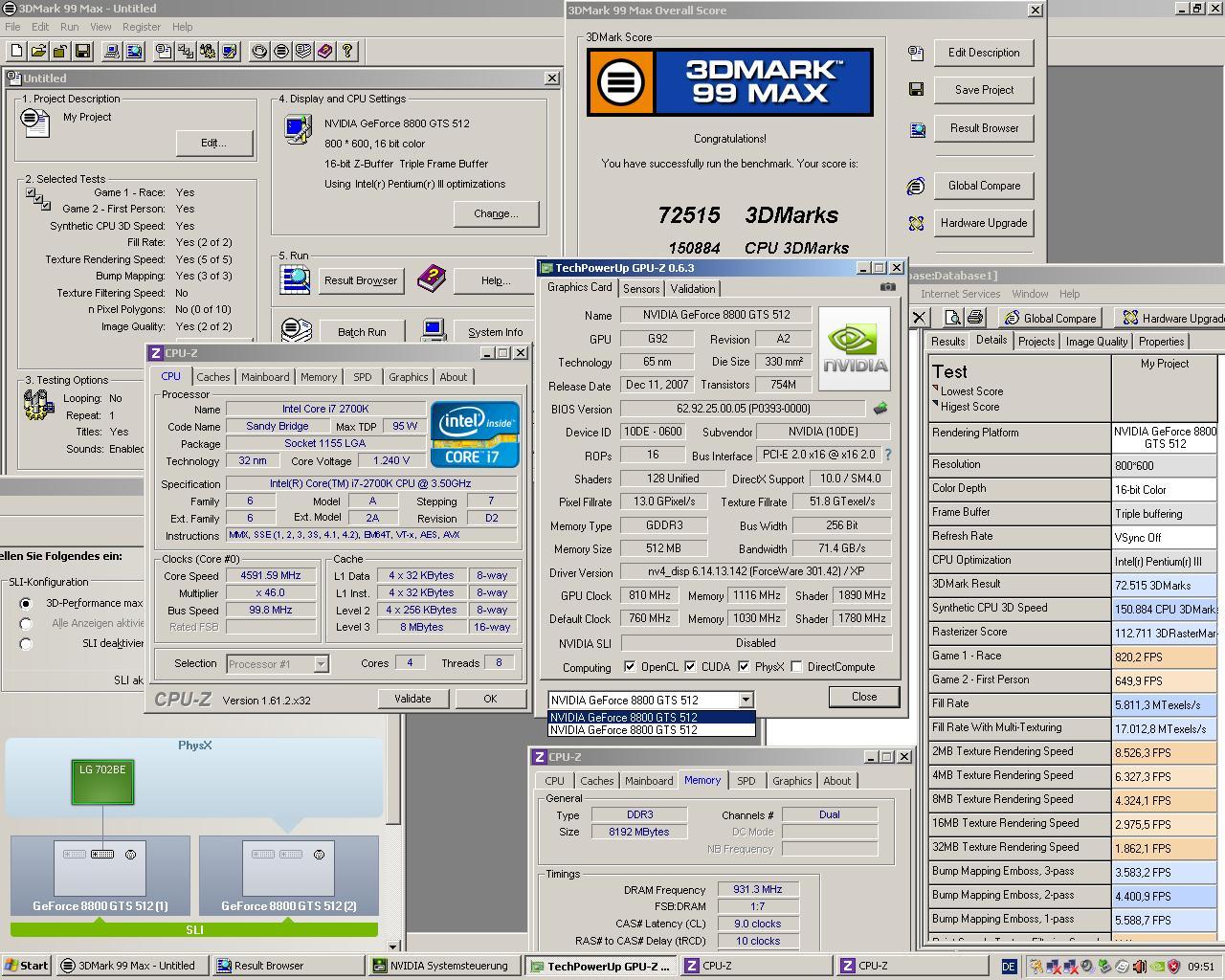Click the Intel Core i7 badge in CPU-Z
This screenshot has width=1225, height=980.
click(x=475, y=434)
